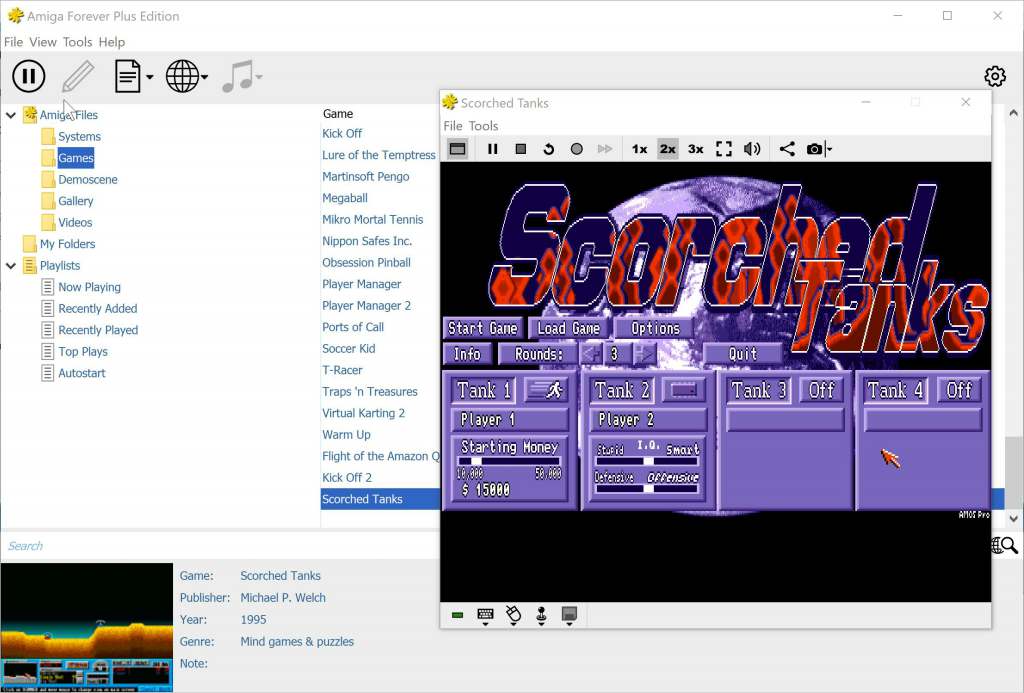Image resolution: width=1024 pixels, height=693 pixels.
Task: Open the mouse options in the status bar
Action: click(513, 615)
